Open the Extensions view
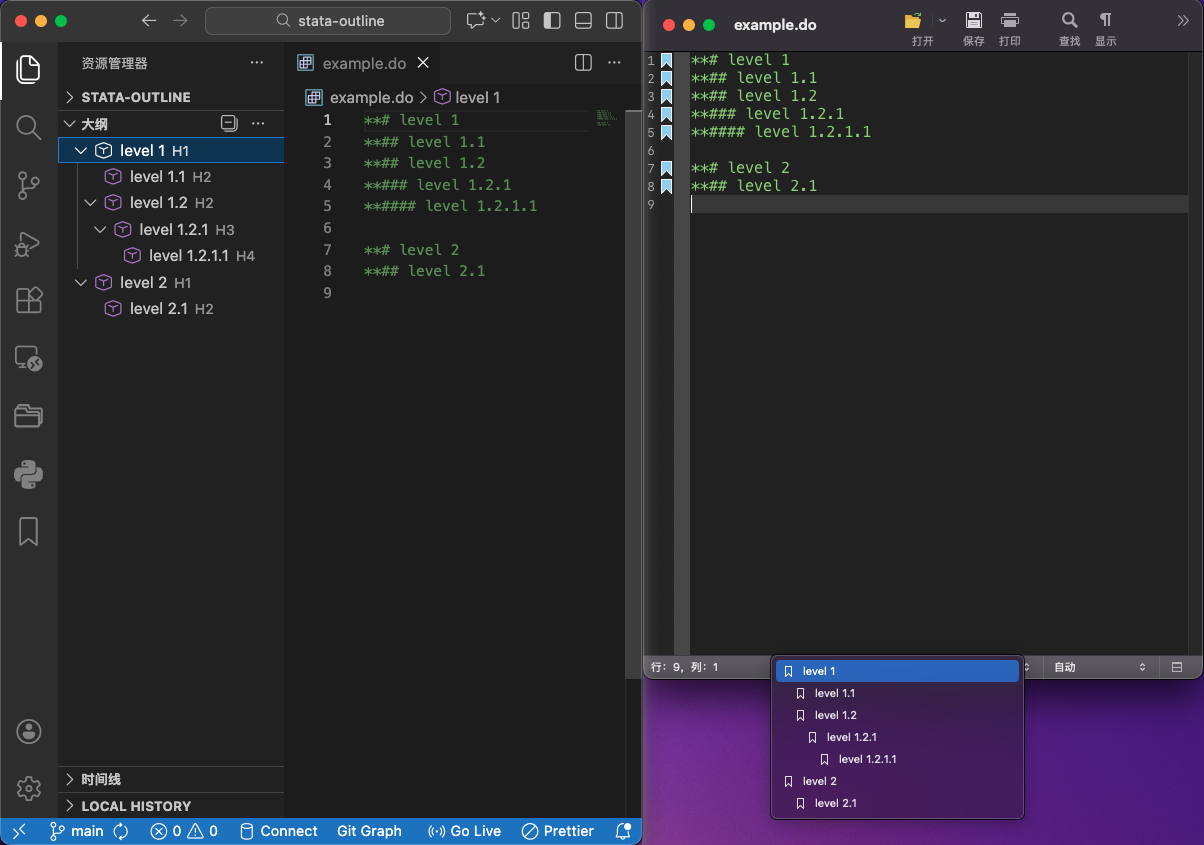The height and width of the screenshot is (845, 1204). pos(28,300)
